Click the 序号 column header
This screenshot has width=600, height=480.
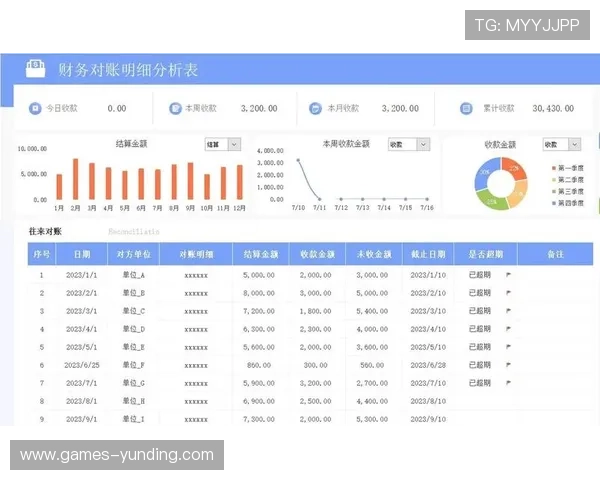pos(42,254)
